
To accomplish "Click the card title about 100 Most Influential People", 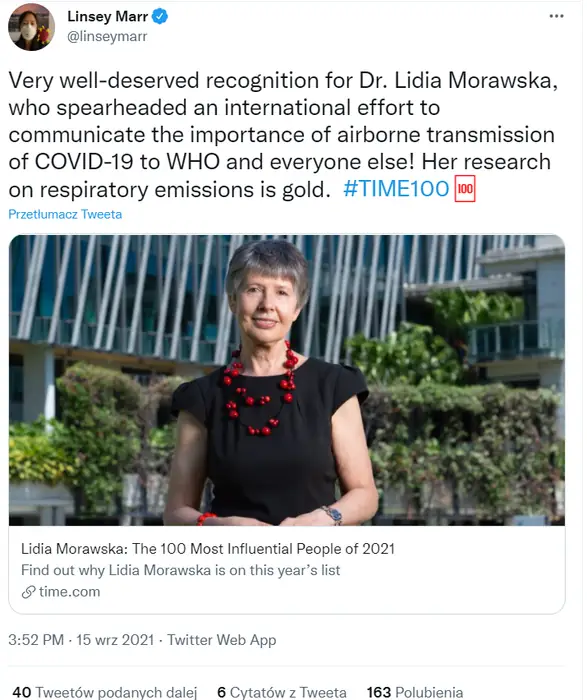I will tap(208, 549).
